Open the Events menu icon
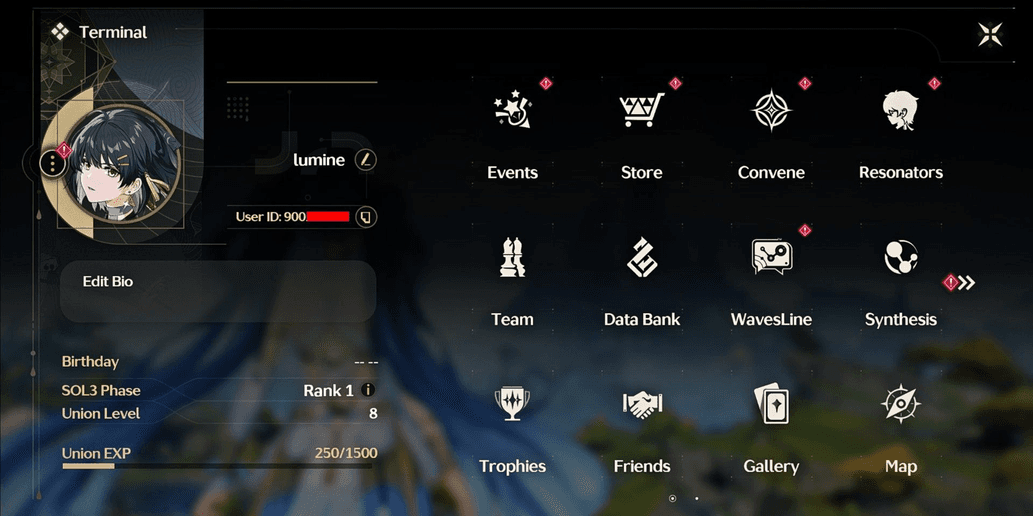Viewport: 1033px width, 516px height. [x=512, y=110]
